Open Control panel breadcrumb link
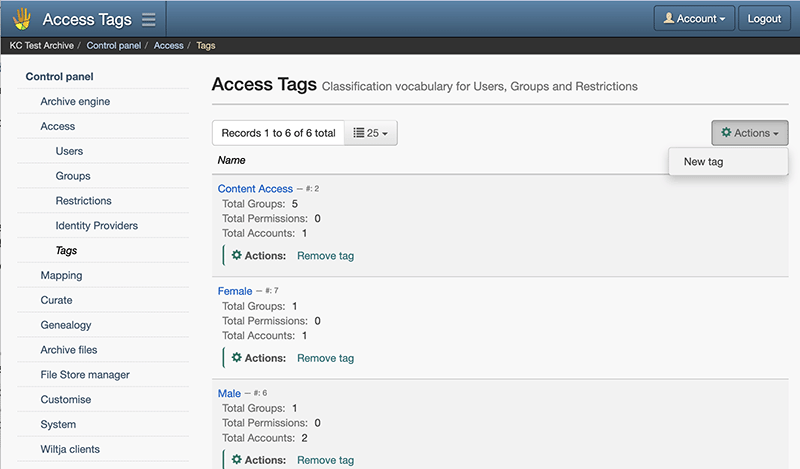This screenshot has width=800, height=469. coord(113,45)
